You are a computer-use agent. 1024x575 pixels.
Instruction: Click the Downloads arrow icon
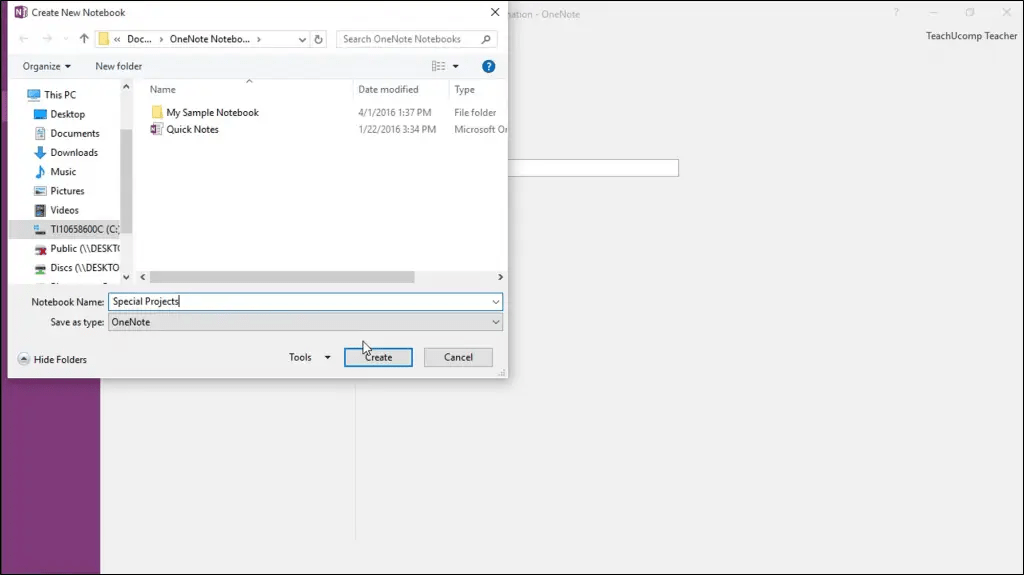click(x=40, y=152)
